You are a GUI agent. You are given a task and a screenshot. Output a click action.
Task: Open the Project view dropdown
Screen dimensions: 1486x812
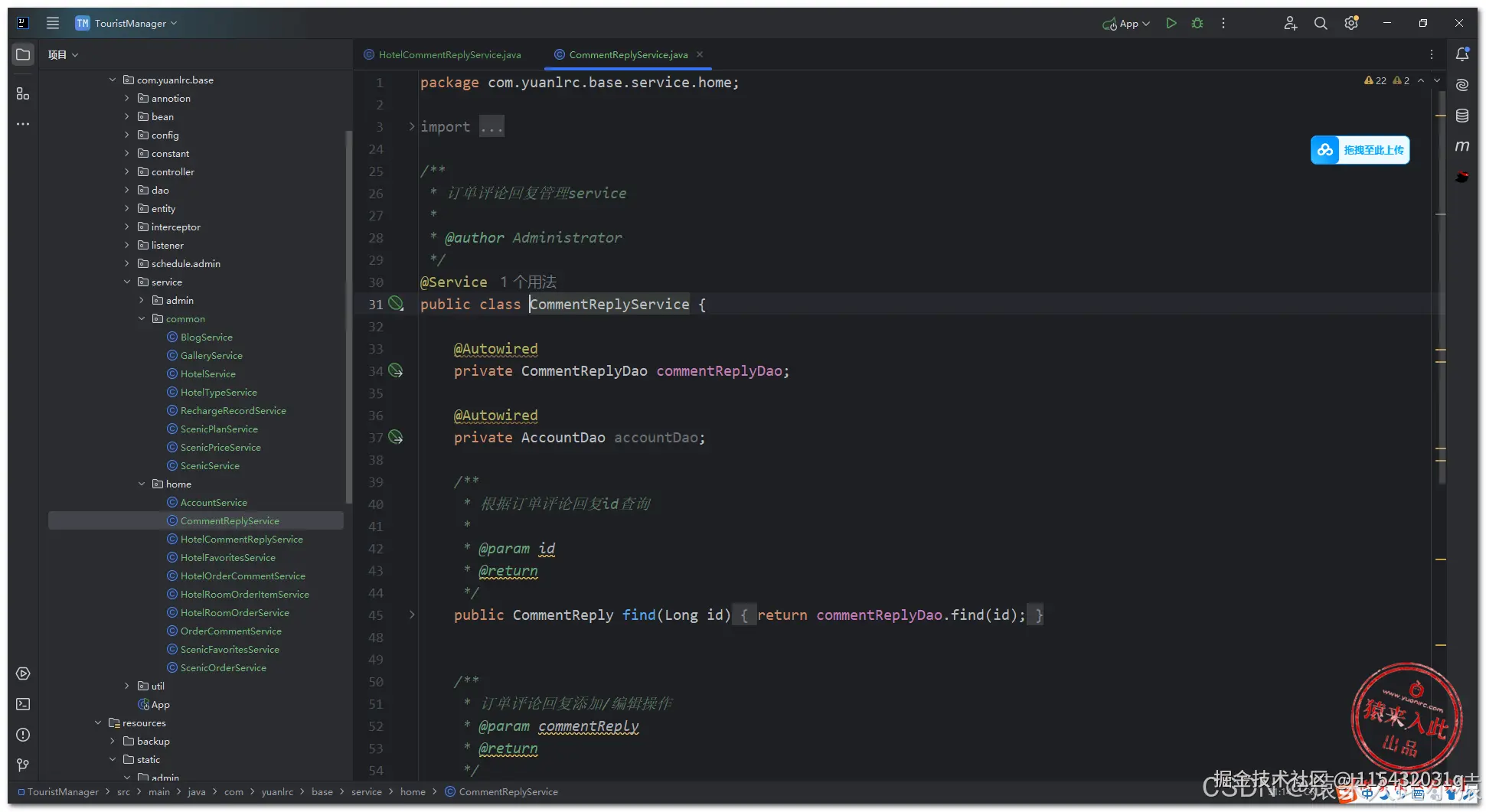[x=63, y=54]
